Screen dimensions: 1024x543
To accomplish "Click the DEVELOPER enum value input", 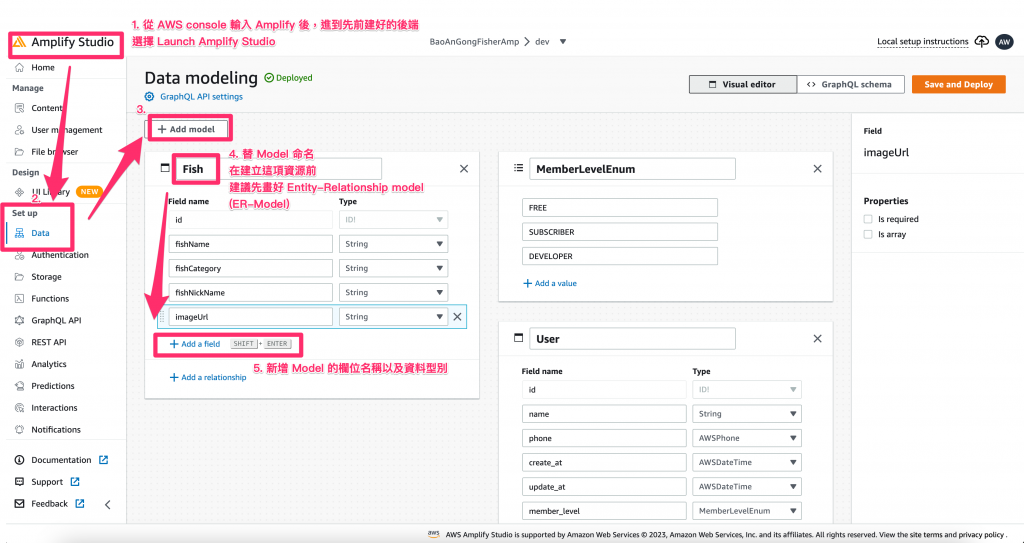I will coord(620,256).
